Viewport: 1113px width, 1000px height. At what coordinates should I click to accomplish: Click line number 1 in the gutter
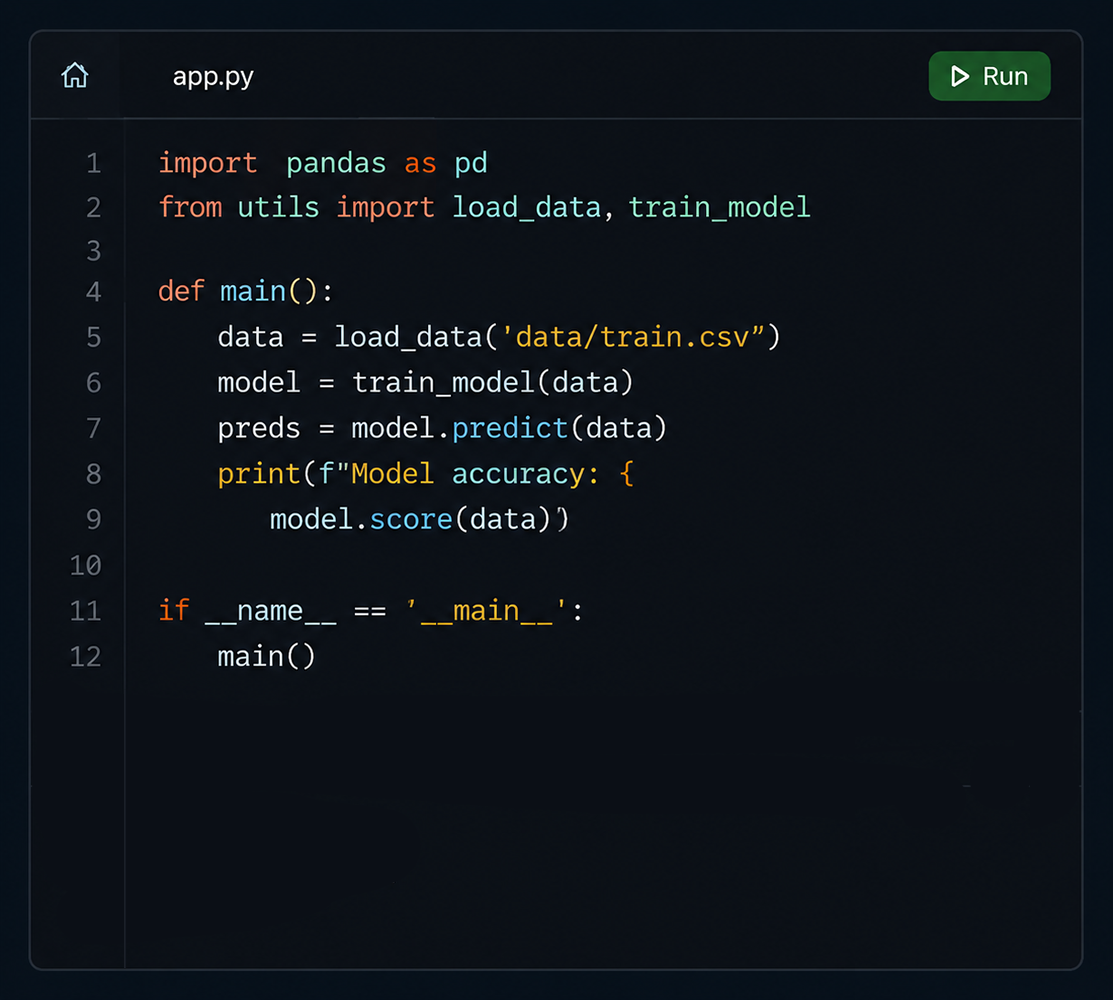coord(94,163)
